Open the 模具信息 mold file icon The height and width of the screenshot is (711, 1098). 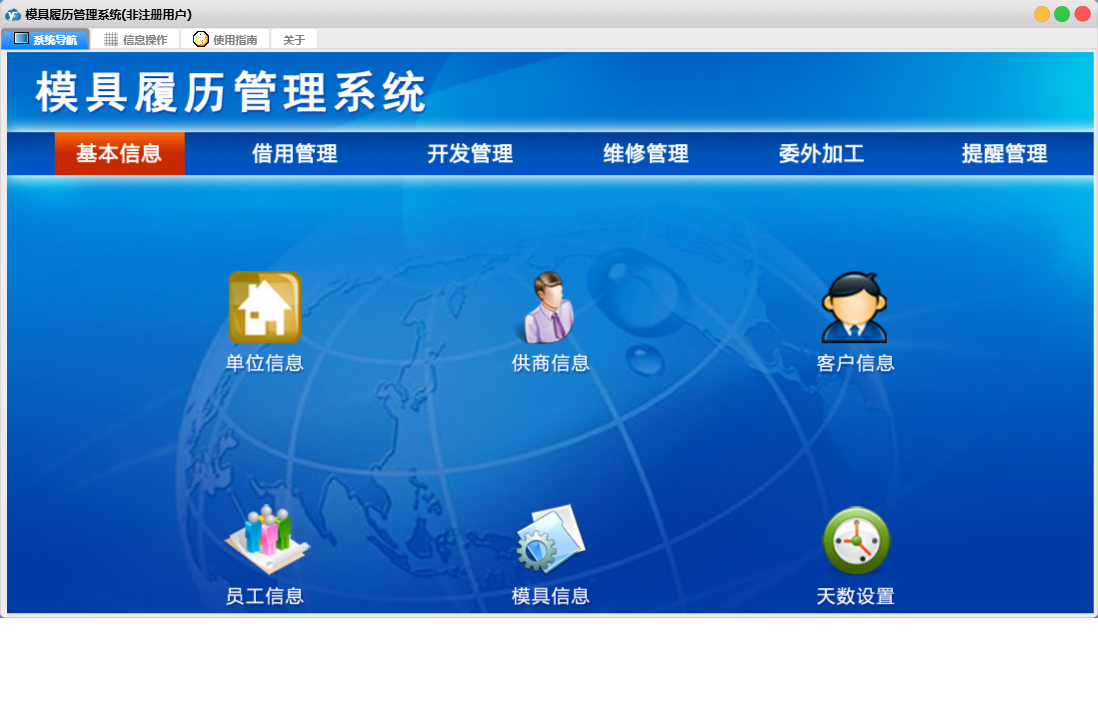pyautogui.click(x=550, y=539)
